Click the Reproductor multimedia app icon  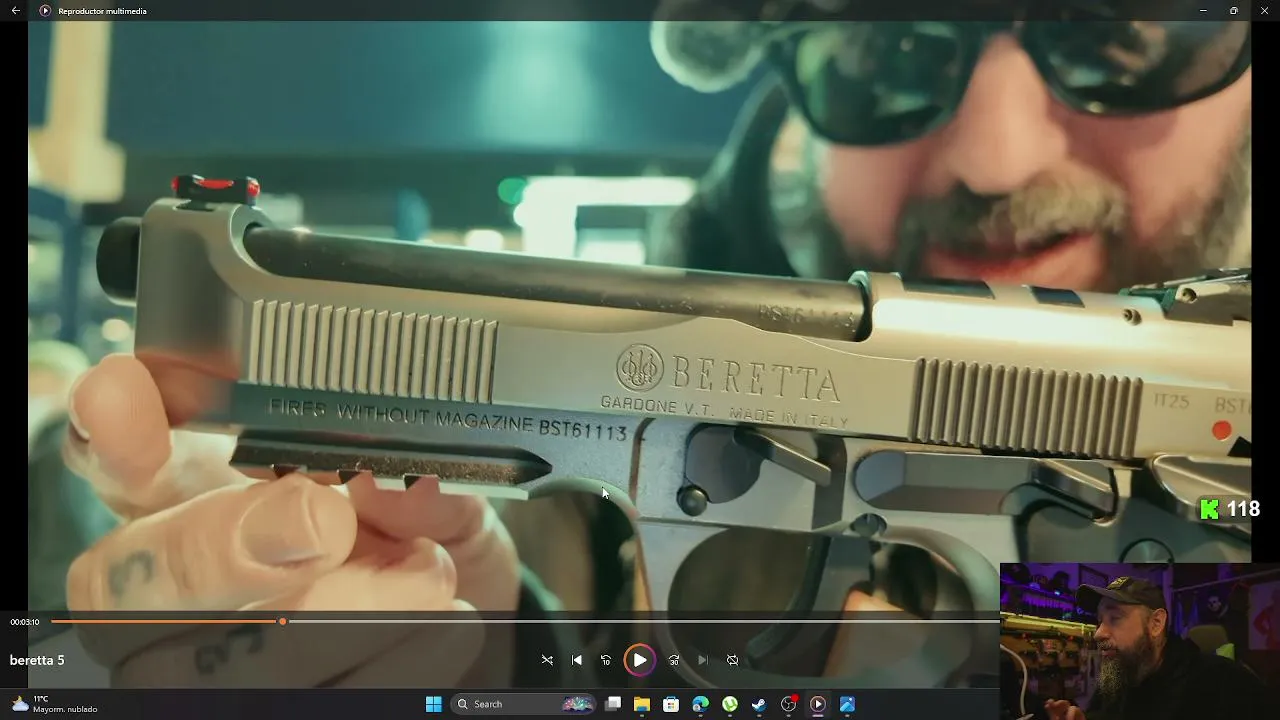point(45,11)
